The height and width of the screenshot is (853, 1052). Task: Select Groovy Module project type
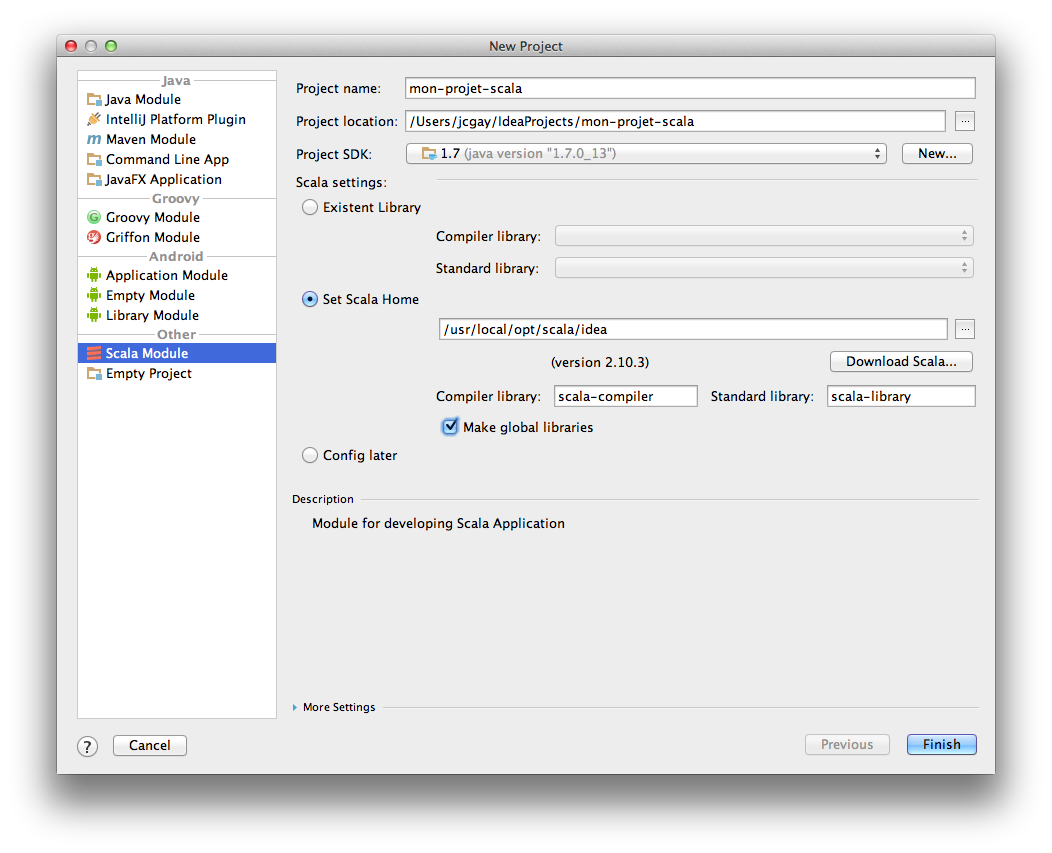click(x=177, y=217)
